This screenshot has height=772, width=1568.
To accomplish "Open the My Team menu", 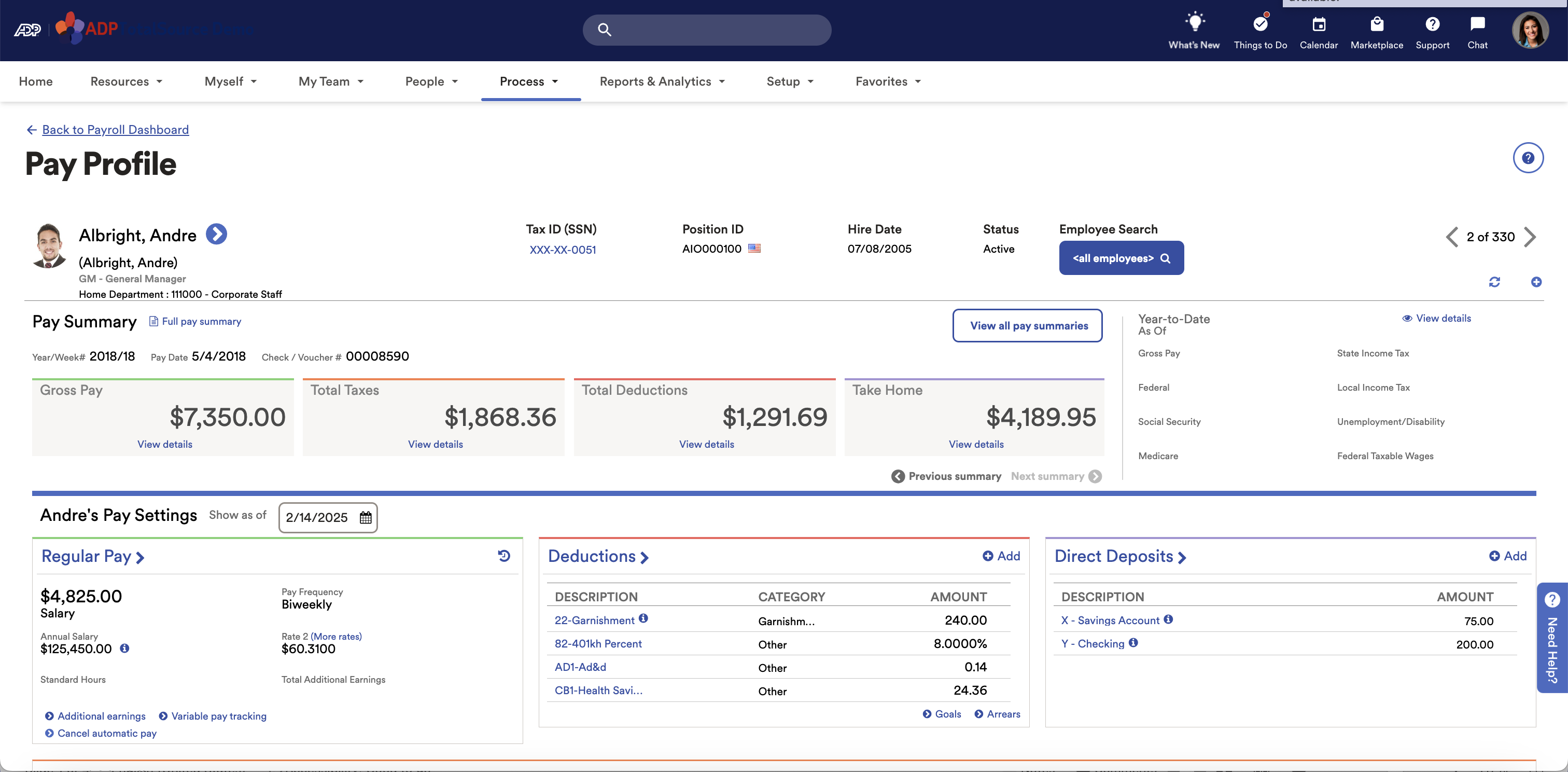I will (x=330, y=81).
